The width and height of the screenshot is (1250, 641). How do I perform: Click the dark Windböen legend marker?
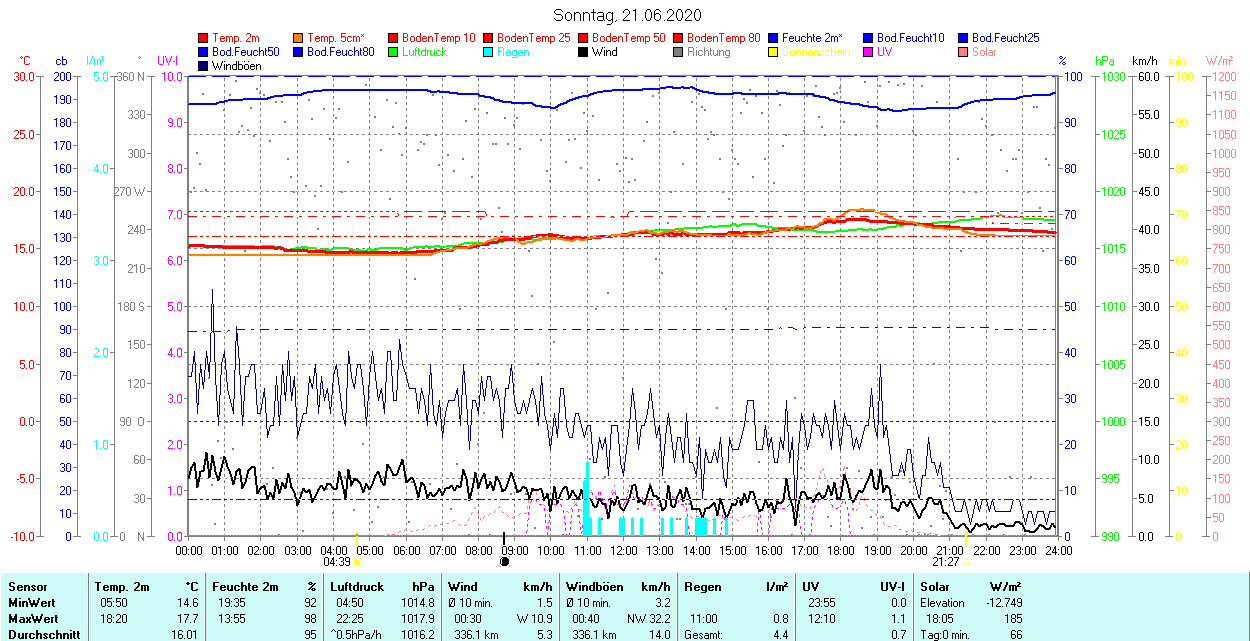[204, 66]
